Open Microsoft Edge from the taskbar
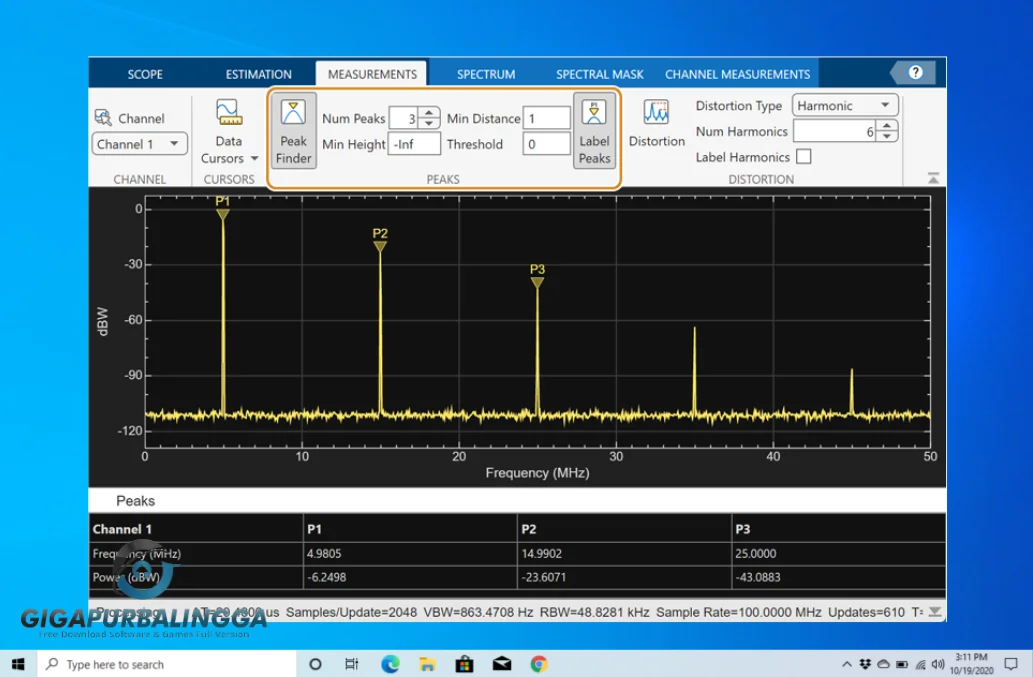 (x=390, y=664)
